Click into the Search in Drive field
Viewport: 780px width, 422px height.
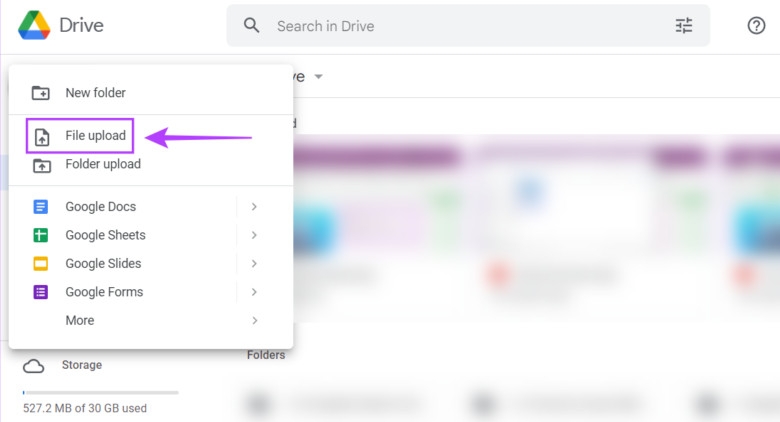tap(468, 25)
